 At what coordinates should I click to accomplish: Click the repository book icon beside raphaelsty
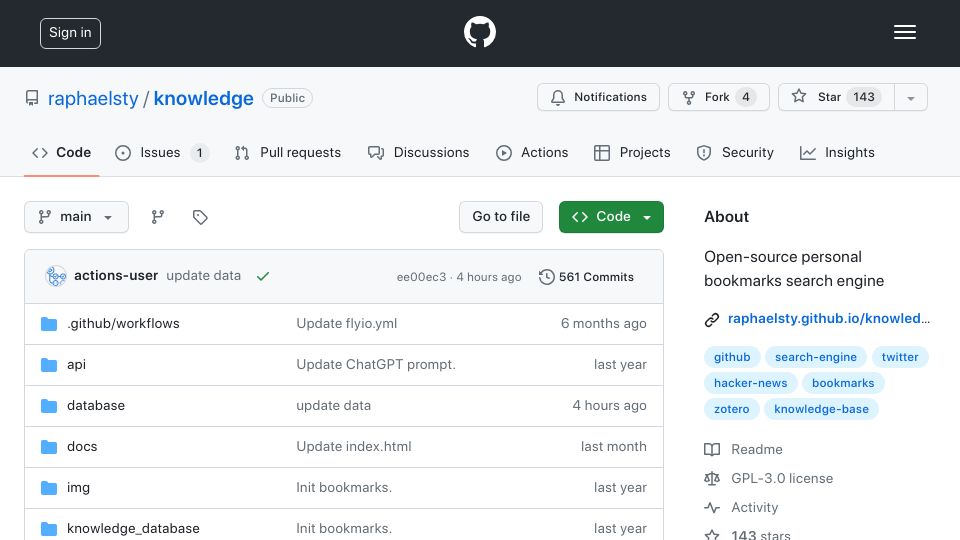click(32, 98)
